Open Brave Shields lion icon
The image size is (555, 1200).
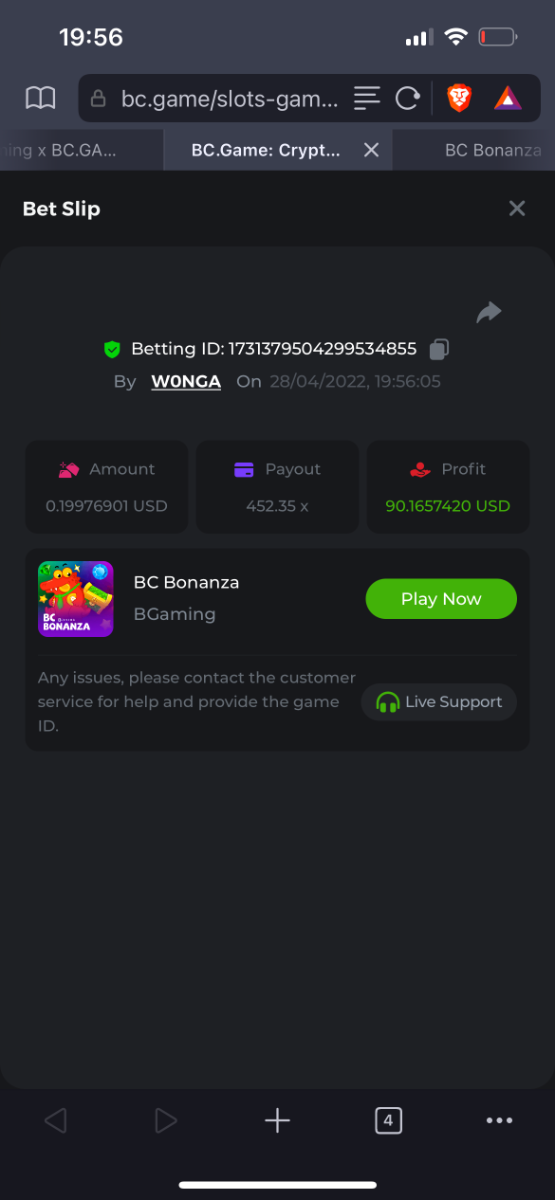click(x=459, y=98)
